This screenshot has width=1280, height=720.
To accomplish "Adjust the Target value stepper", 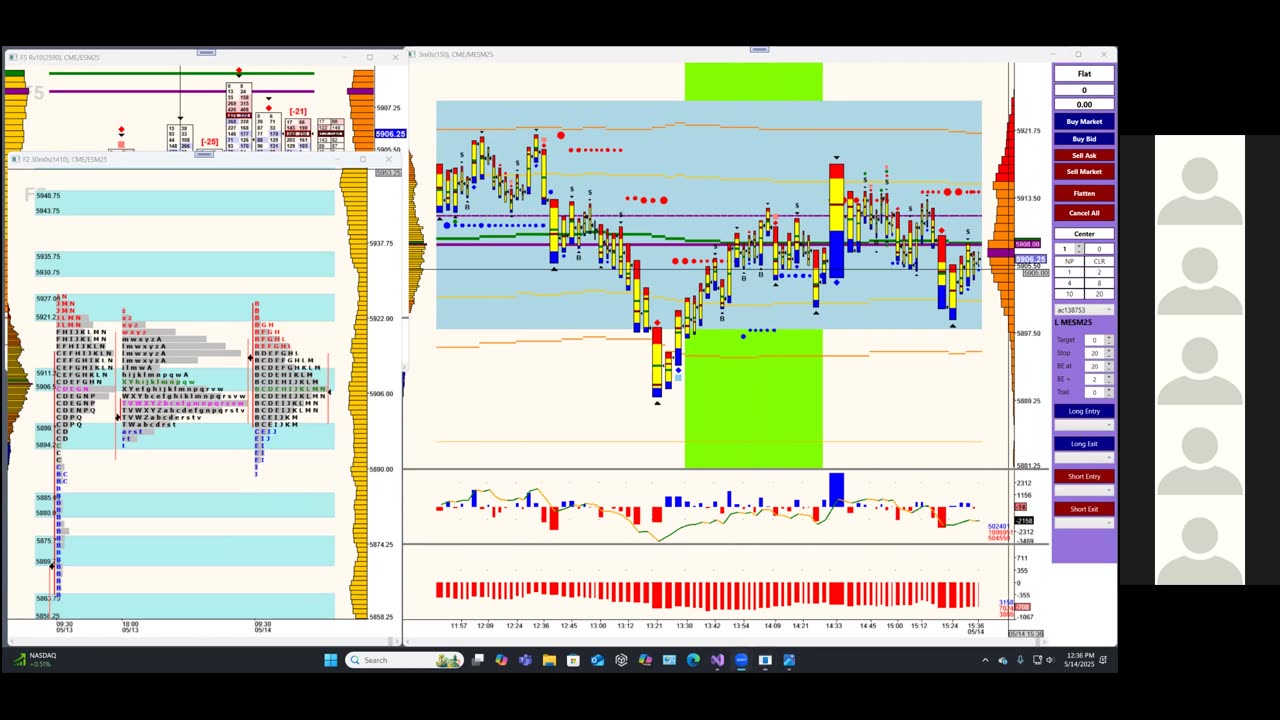I will point(1108,340).
